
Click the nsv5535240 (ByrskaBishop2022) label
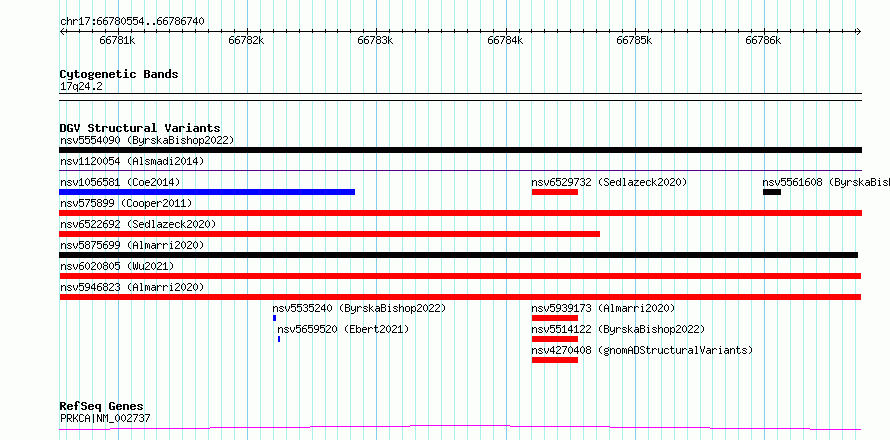point(359,308)
